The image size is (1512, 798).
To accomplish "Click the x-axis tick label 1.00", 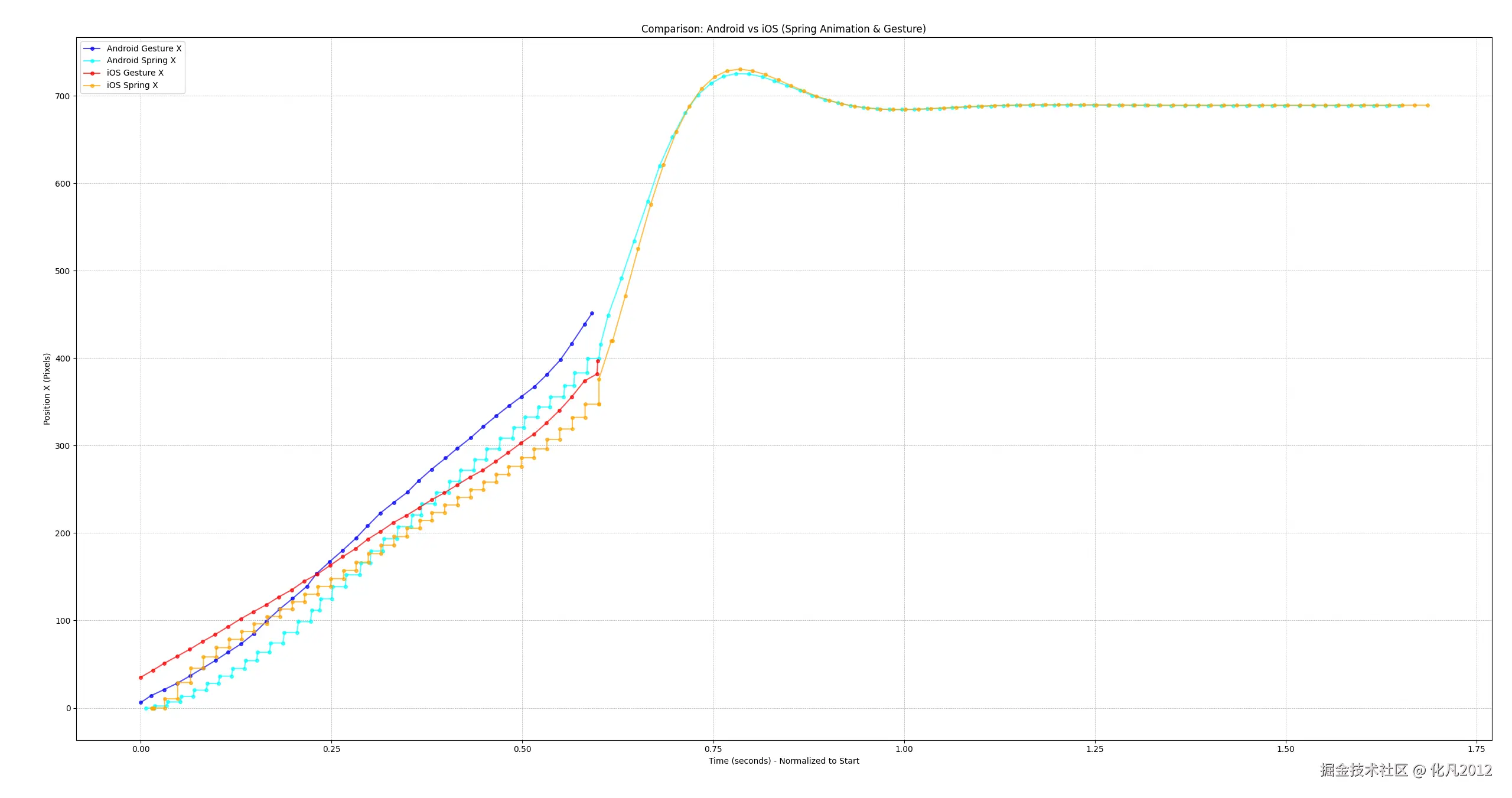I will [904, 749].
